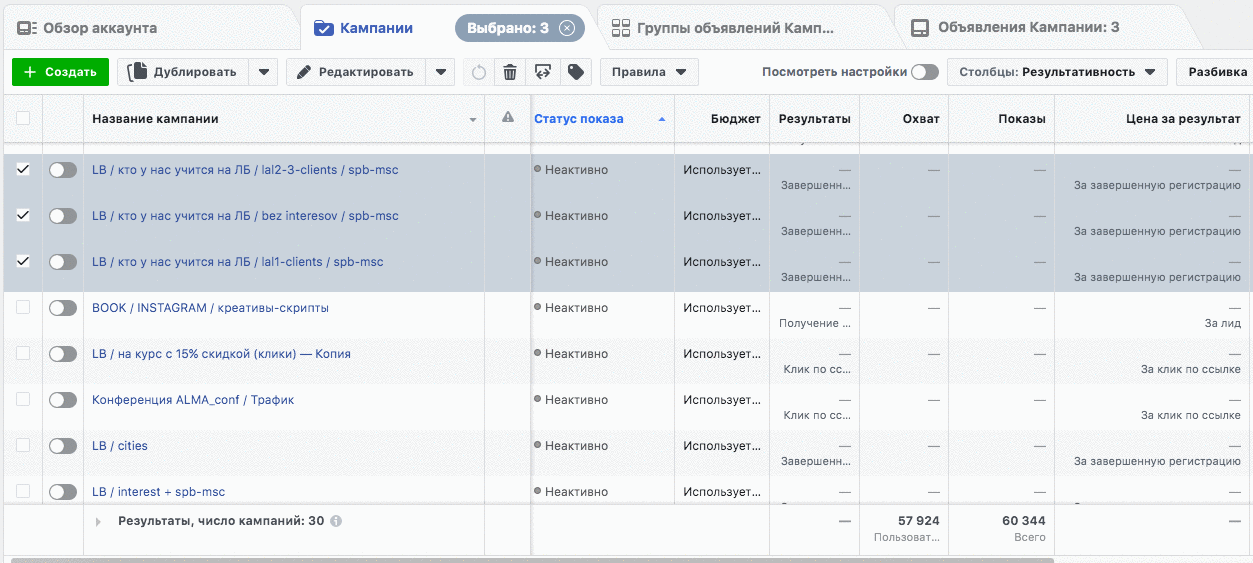
Task: Check the 'BOOK / INSTAGRAM' campaign checkbox
Action: 23,308
